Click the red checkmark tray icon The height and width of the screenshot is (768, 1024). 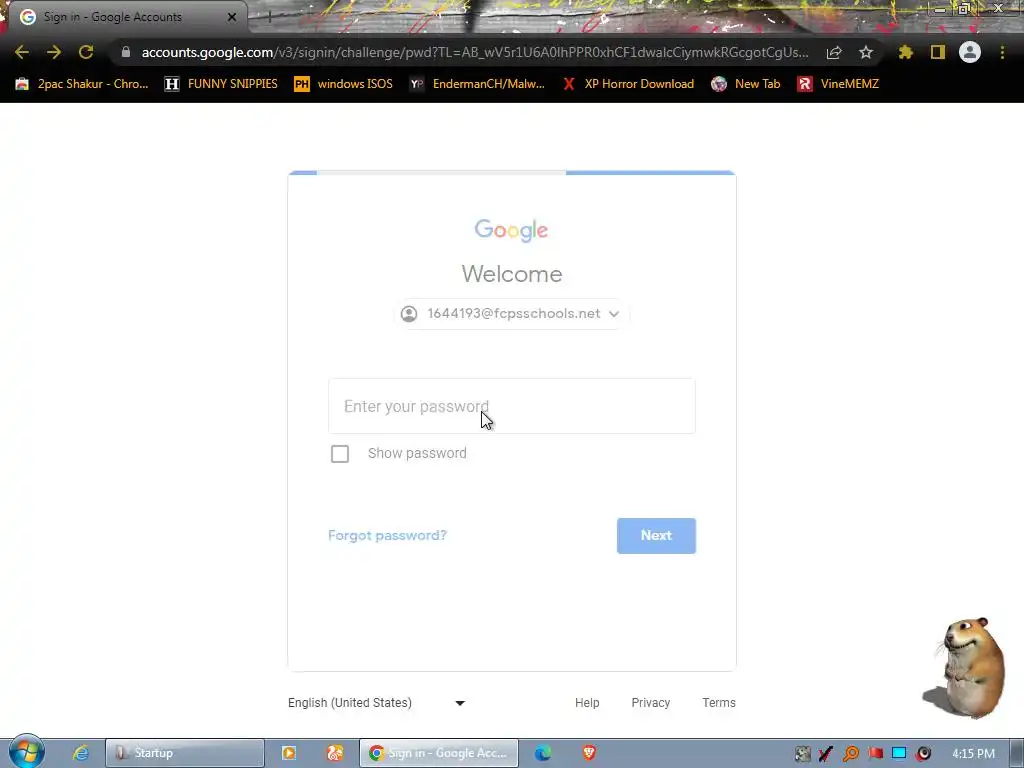[x=825, y=754]
